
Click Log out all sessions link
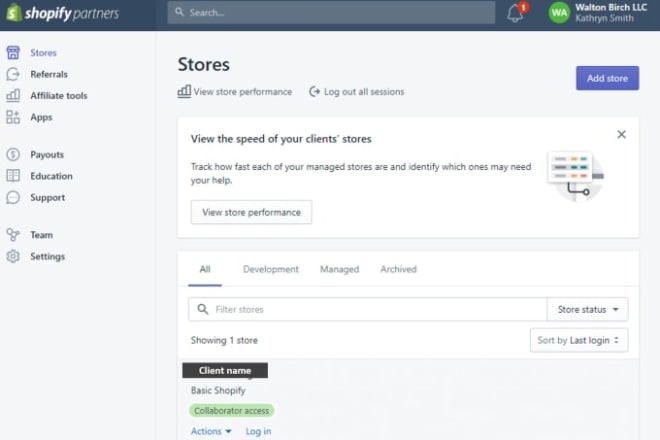coord(364,92)
